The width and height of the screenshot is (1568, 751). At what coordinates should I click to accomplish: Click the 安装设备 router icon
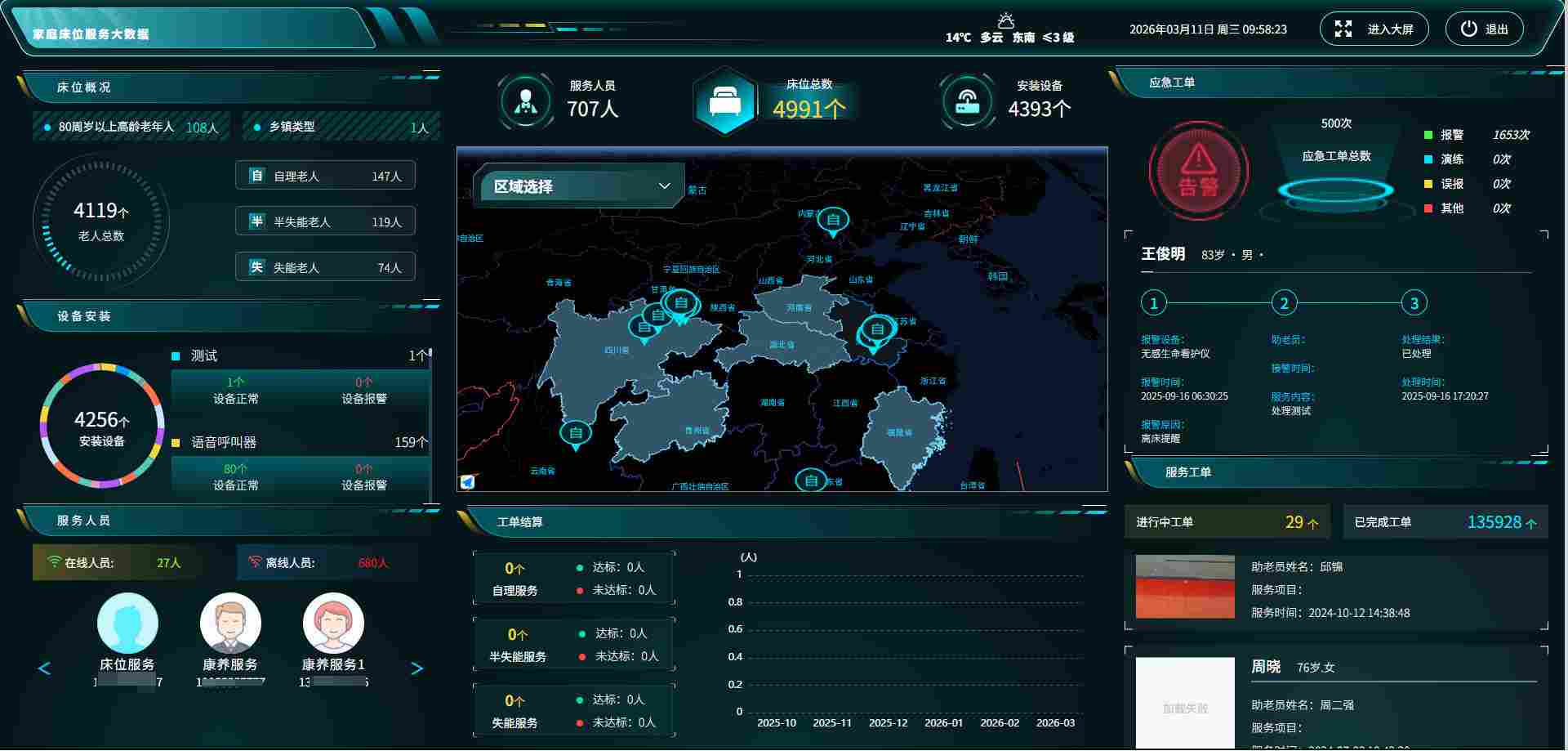[x=967, y=101]
